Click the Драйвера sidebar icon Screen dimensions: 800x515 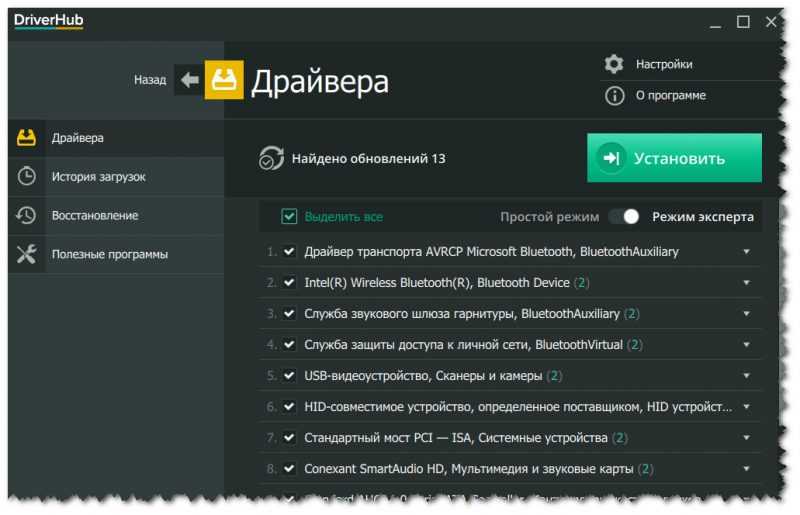[27, 138]
